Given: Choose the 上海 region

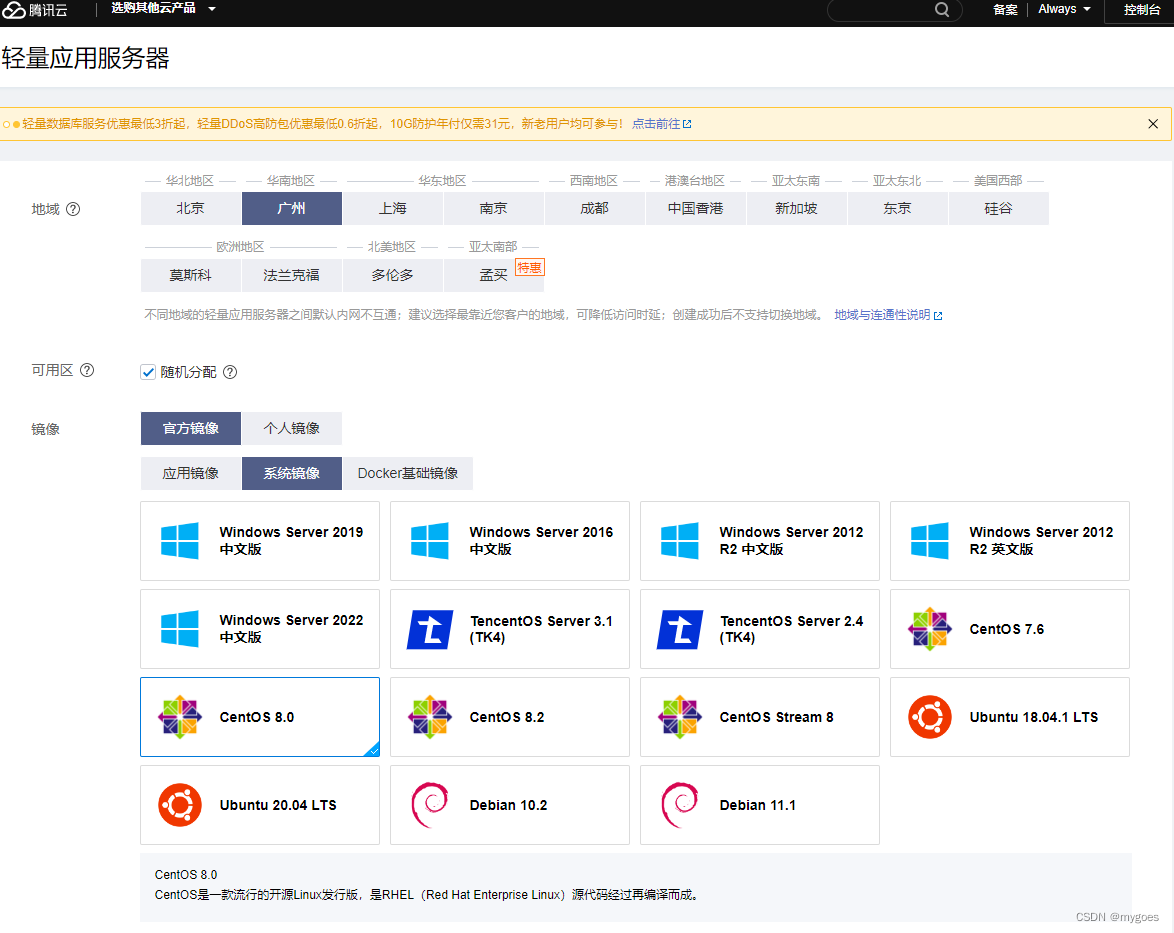Looking at the screenshot, I should pos(393,208).
